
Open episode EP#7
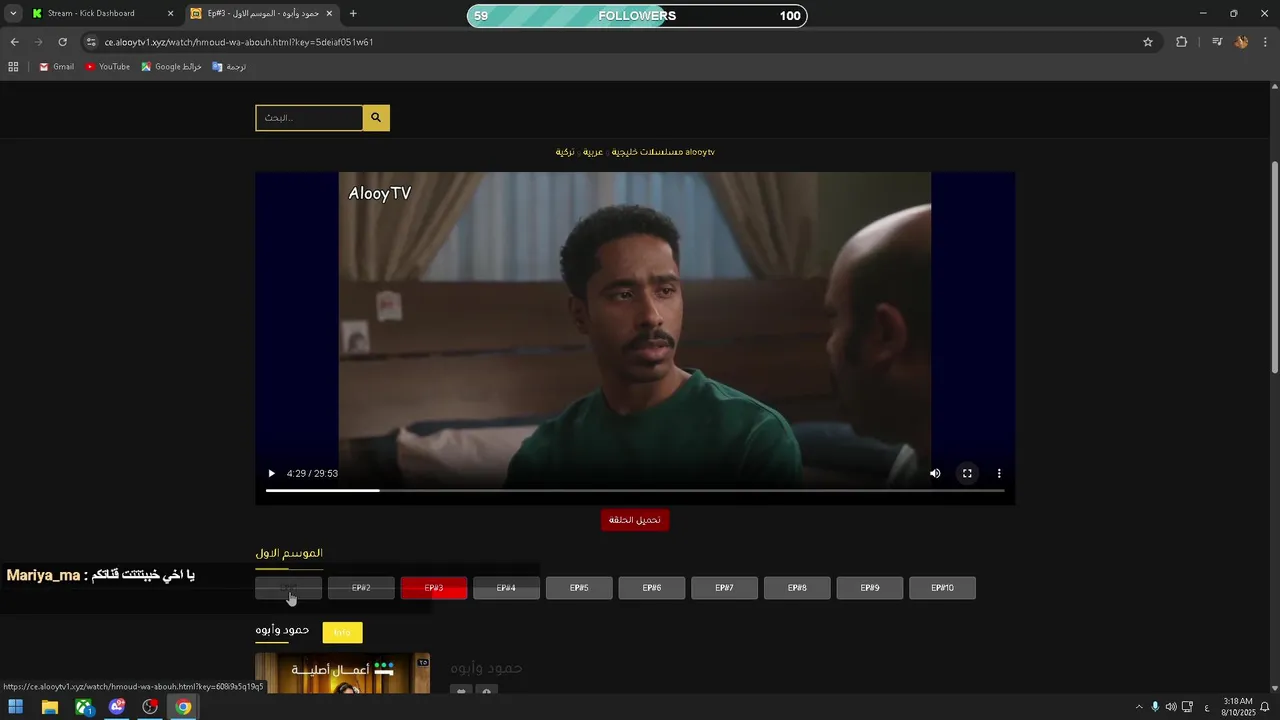pyautogui.click(x=724, y=588)
